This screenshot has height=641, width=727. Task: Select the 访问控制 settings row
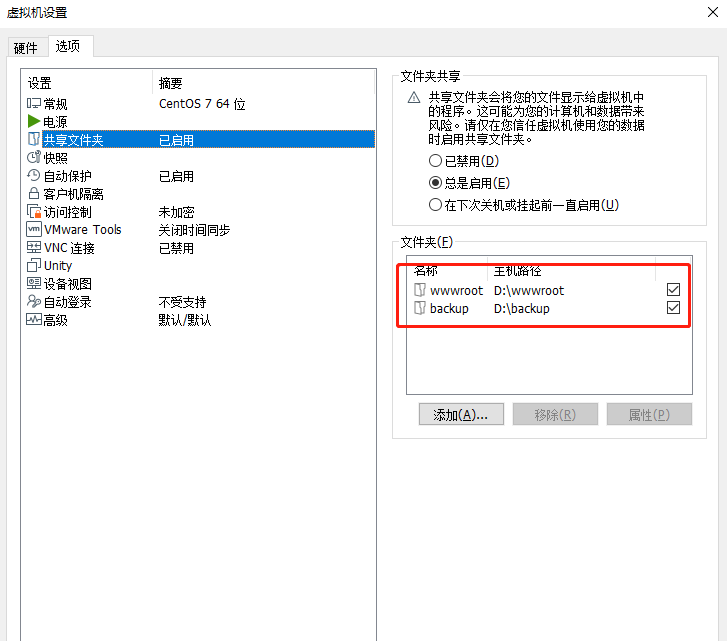(198, 212)
